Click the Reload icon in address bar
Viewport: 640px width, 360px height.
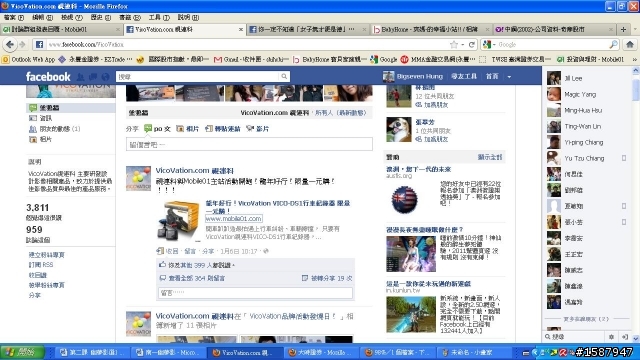(472, 44)
